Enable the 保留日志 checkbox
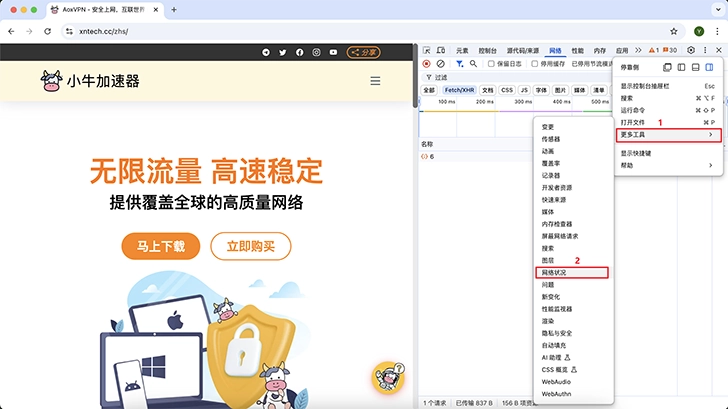This screenshot has height=409, width=728. pyautogui.click(x=491, y=64)
